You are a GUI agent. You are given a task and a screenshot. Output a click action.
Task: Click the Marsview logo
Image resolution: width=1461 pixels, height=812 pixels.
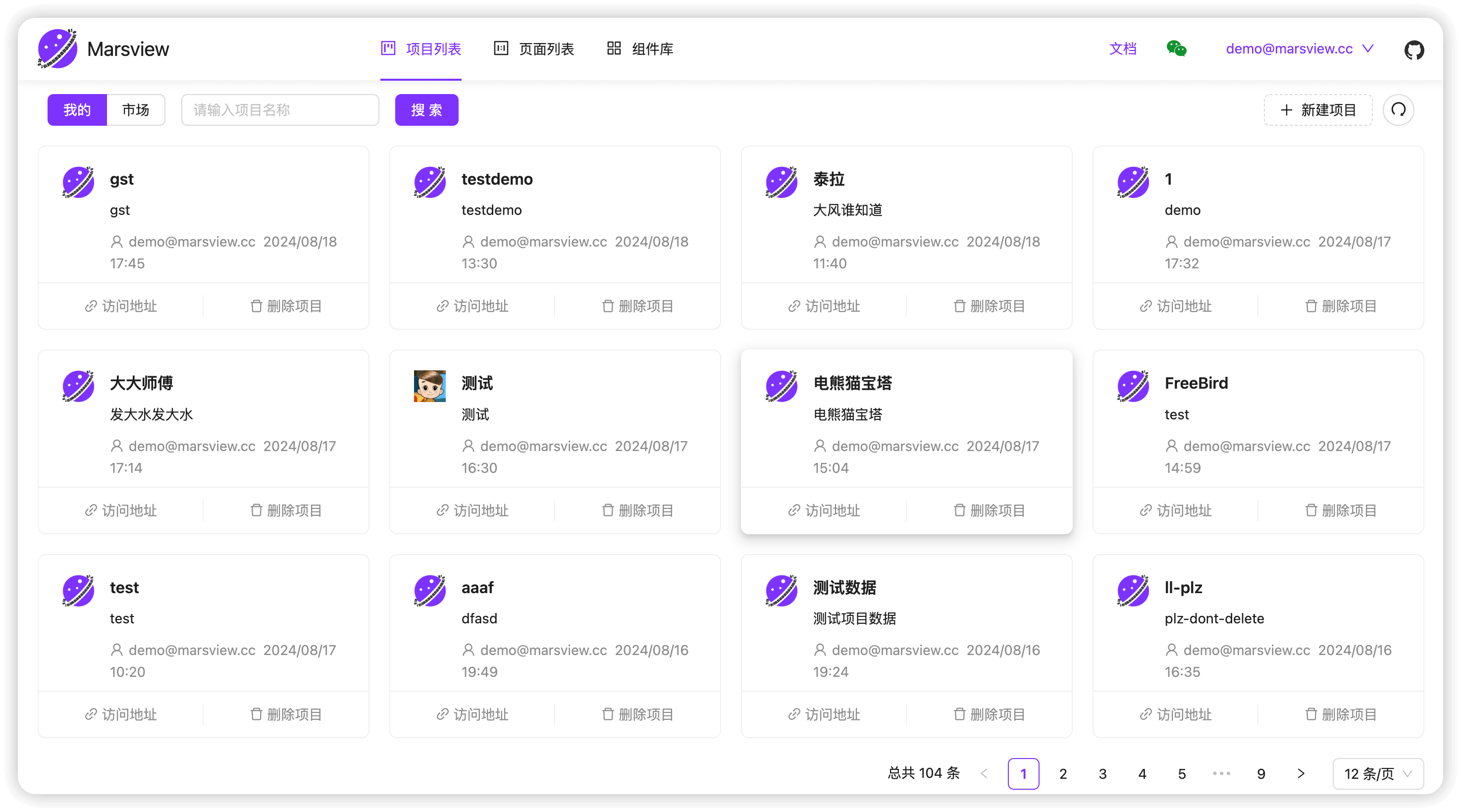tap(57, 49)
